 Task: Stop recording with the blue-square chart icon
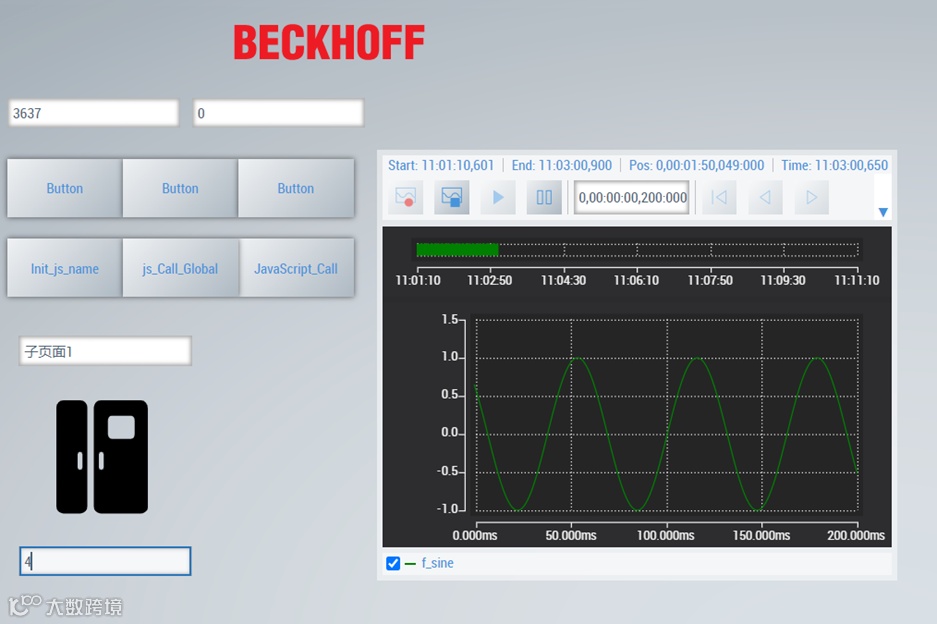452,197
